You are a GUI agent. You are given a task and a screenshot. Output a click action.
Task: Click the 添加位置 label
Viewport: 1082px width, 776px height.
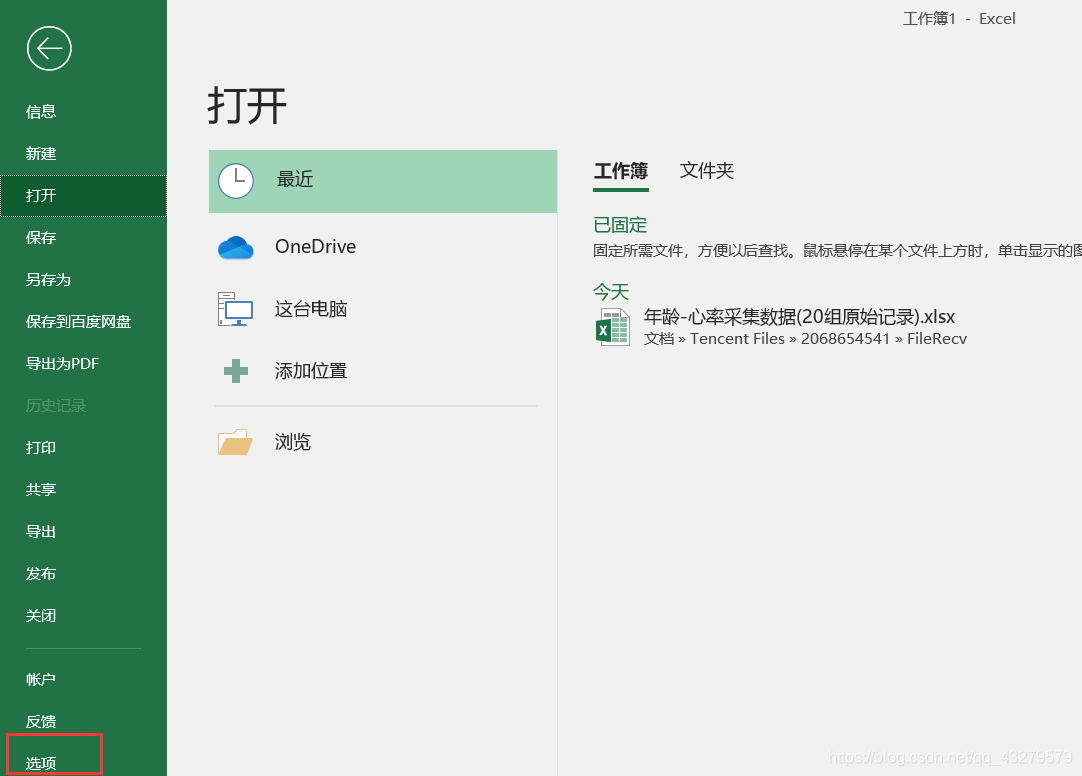click(x=311, y=371)
